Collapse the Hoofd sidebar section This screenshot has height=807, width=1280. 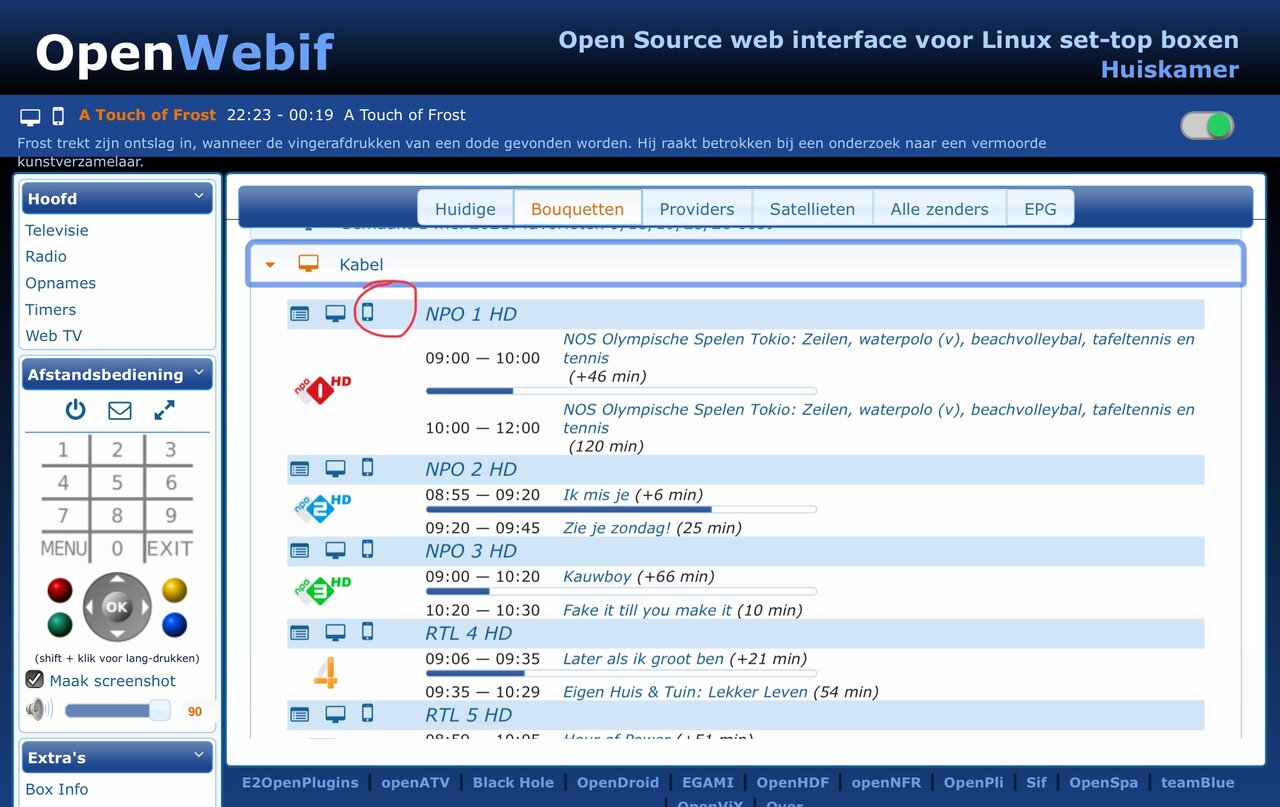tap(198, 198)
